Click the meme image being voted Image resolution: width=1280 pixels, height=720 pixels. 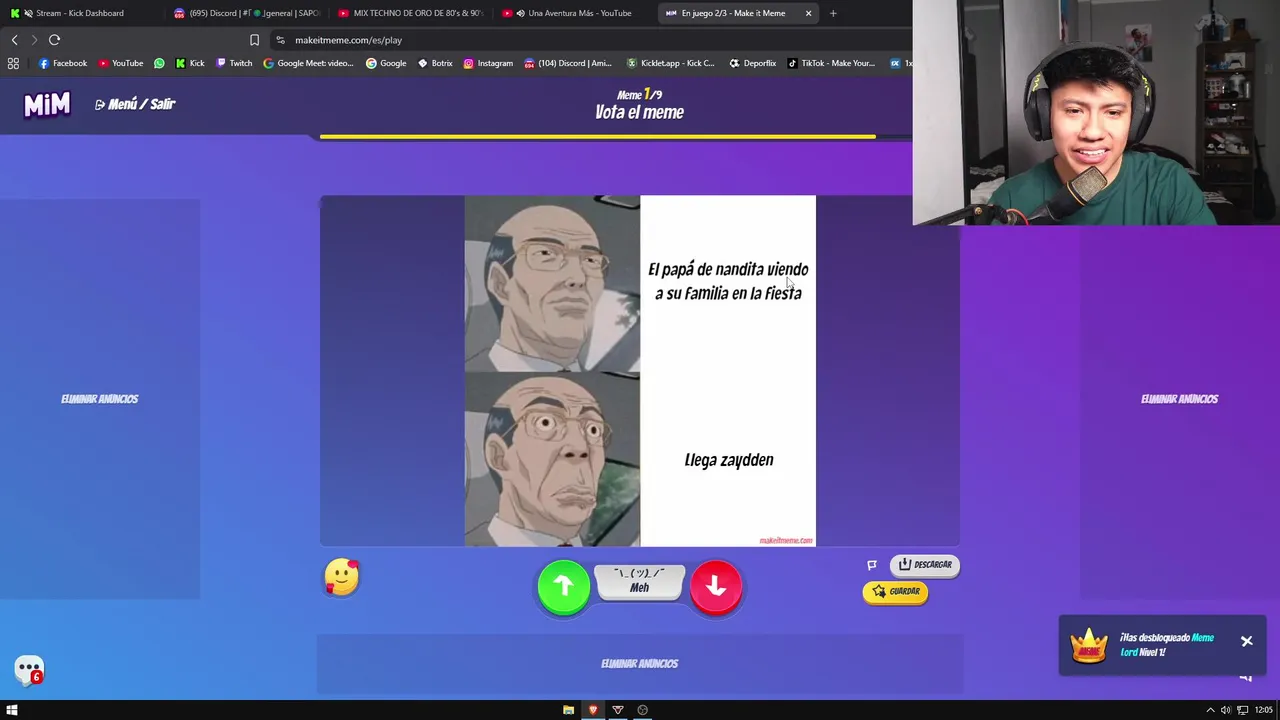coord(640,371)
